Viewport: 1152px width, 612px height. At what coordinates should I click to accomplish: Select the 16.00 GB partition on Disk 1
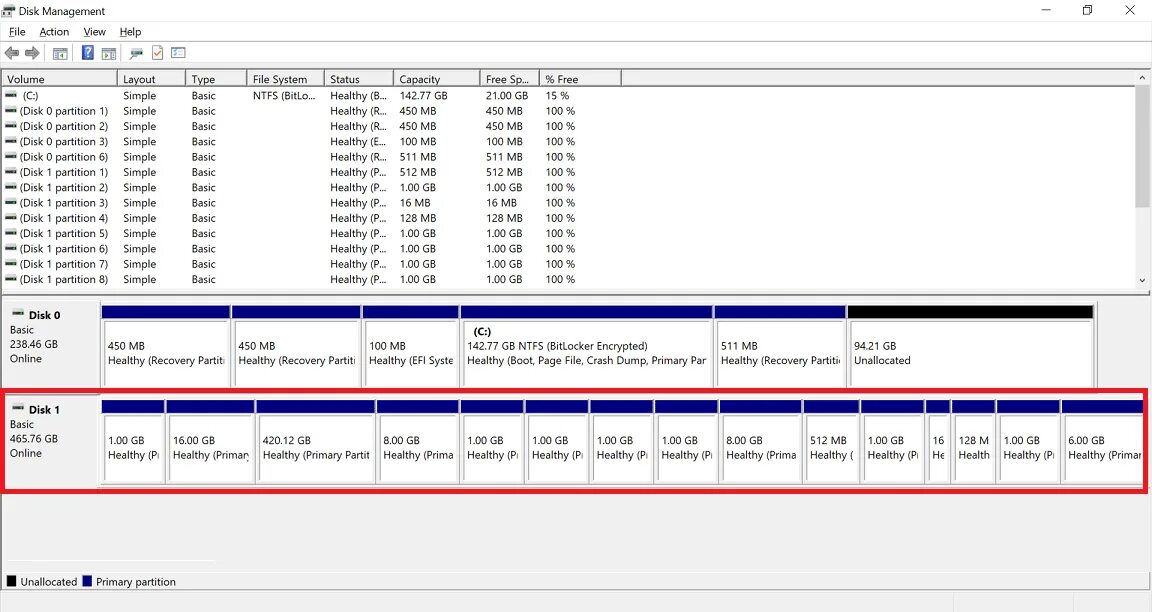(x=210, y=441)
